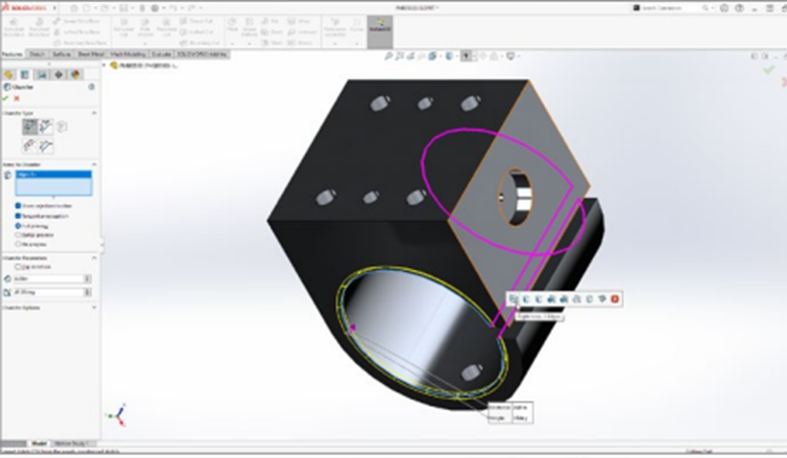The width and height of the screenshot is (787, 458).
Task: Select Partial preview radio button
Action: pos(18,235)
